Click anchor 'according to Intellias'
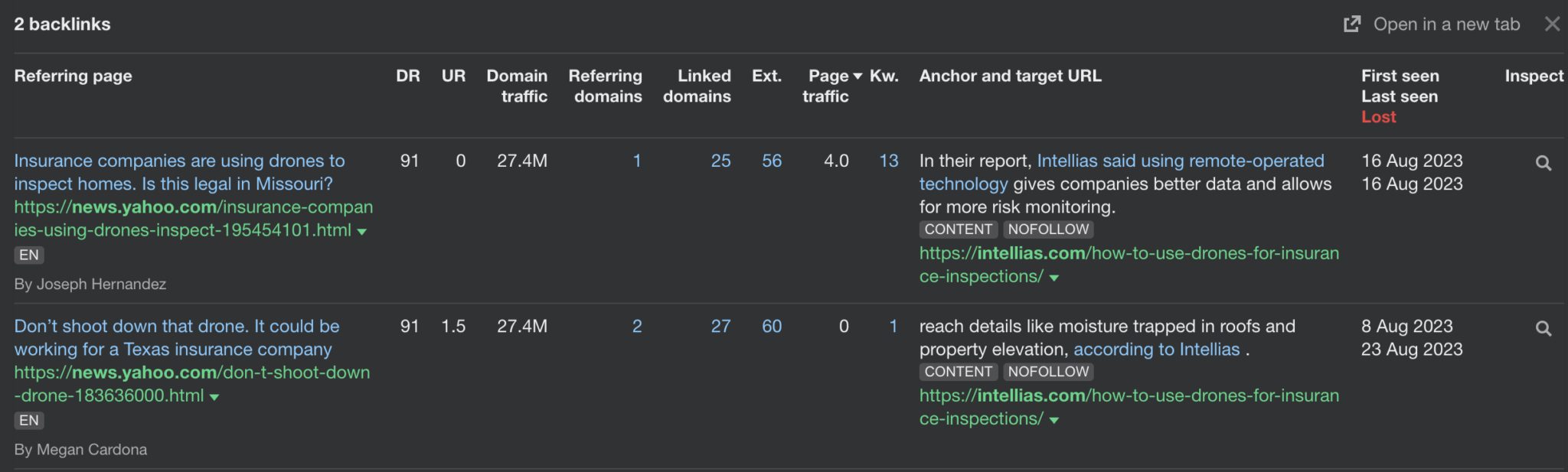Screen dimensions: 1568x472 point(1156,350)
